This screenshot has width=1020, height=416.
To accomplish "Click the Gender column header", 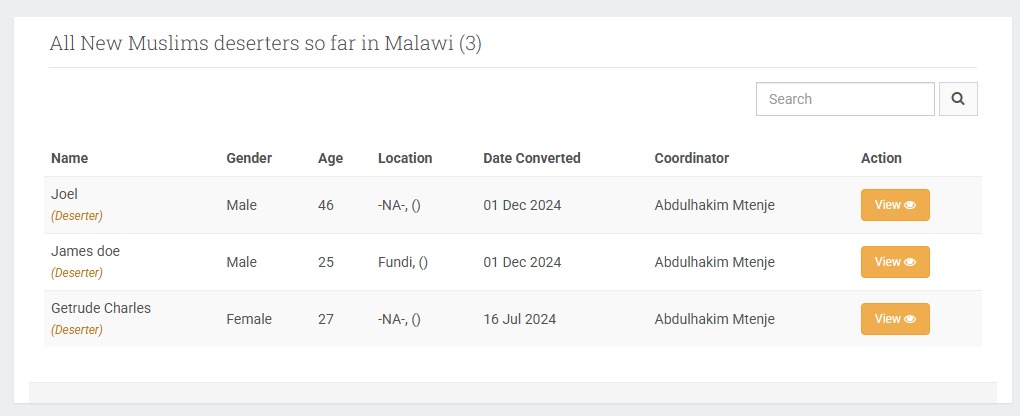I will [249, 158].
